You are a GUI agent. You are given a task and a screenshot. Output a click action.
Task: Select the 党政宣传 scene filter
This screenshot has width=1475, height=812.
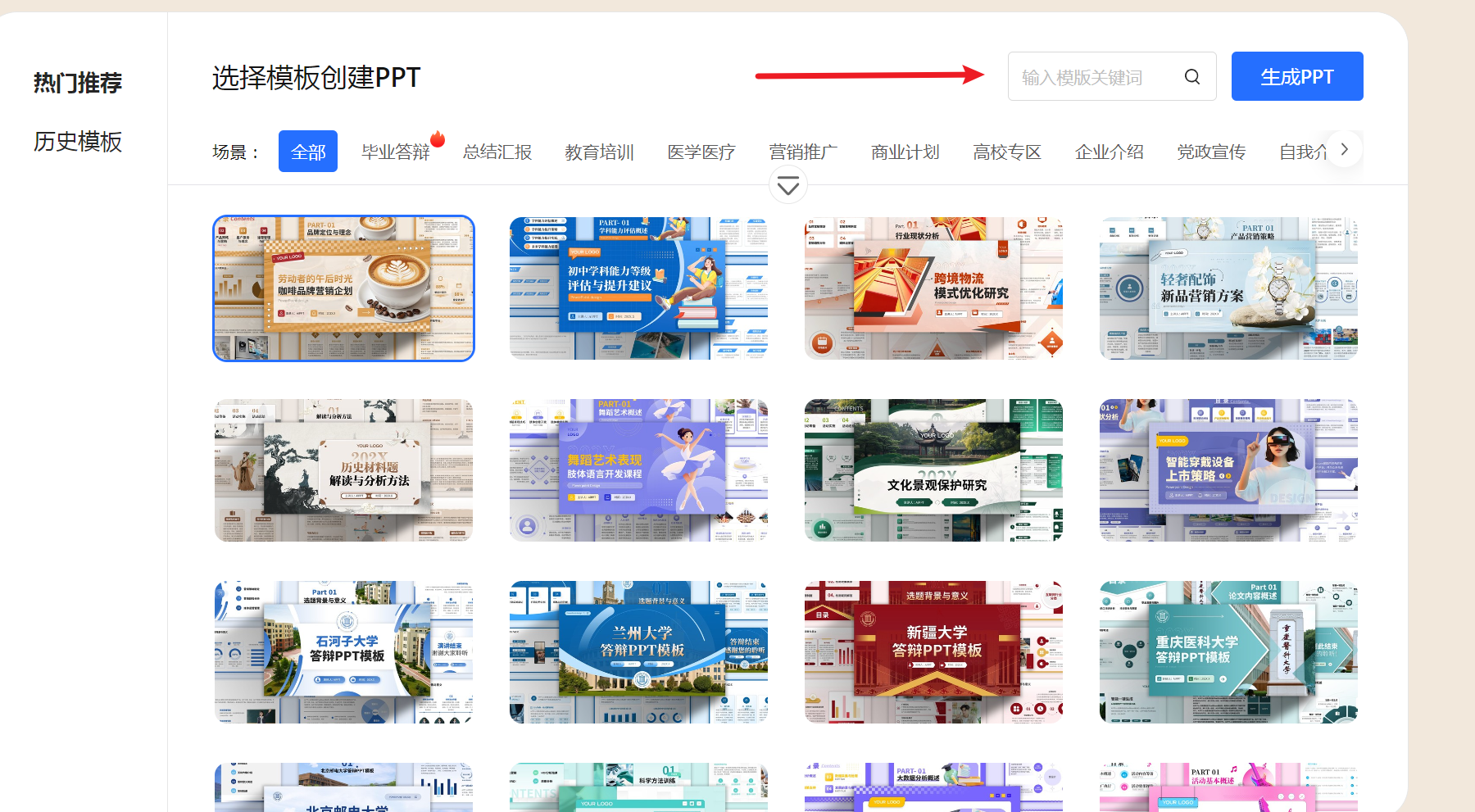[x=1211, y=152]
